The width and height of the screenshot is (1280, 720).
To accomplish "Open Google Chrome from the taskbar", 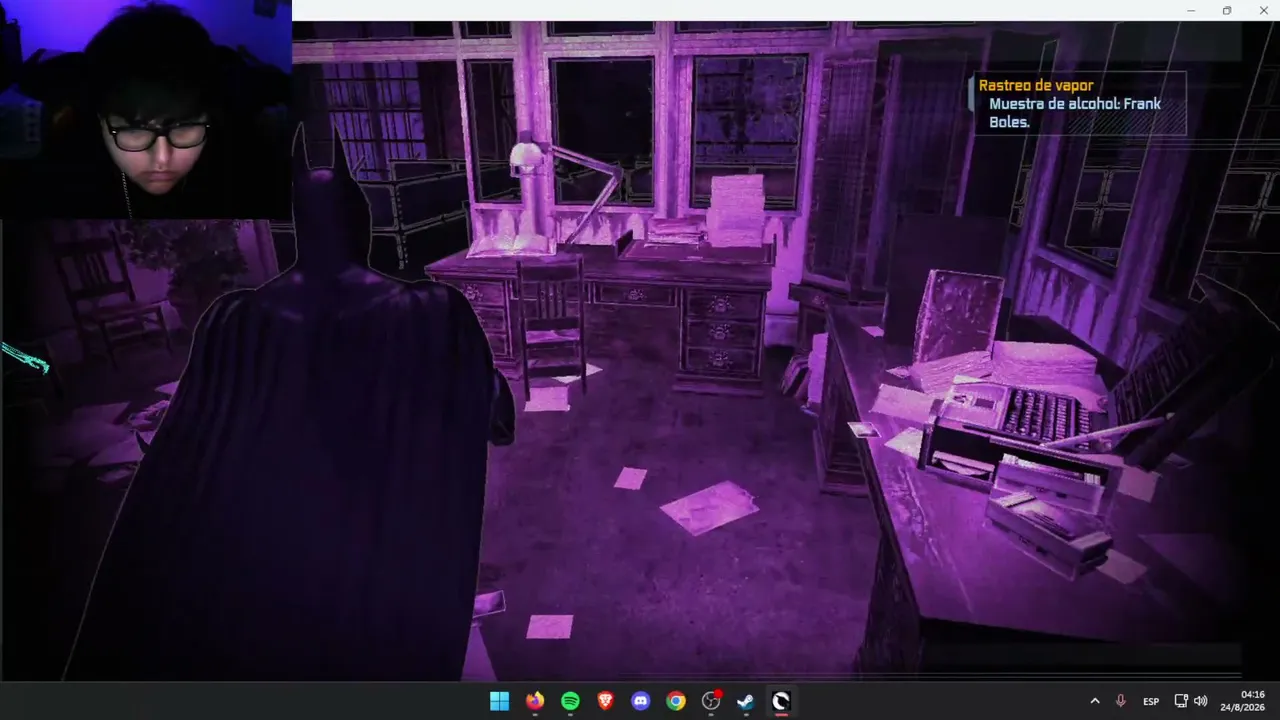I will click(x=676, y=701).
